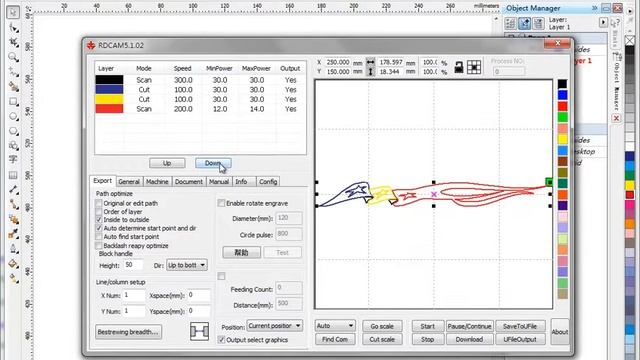The height and width of the screenshot is (360, 640).
Task: Open the Export tab
Action: tap(102, 181)
